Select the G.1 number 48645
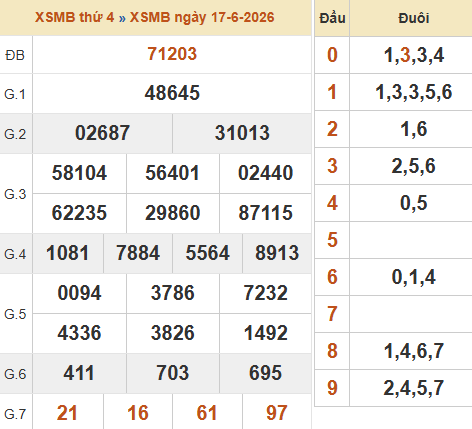This screenshot has height=429, width=472. pos(172,93)
